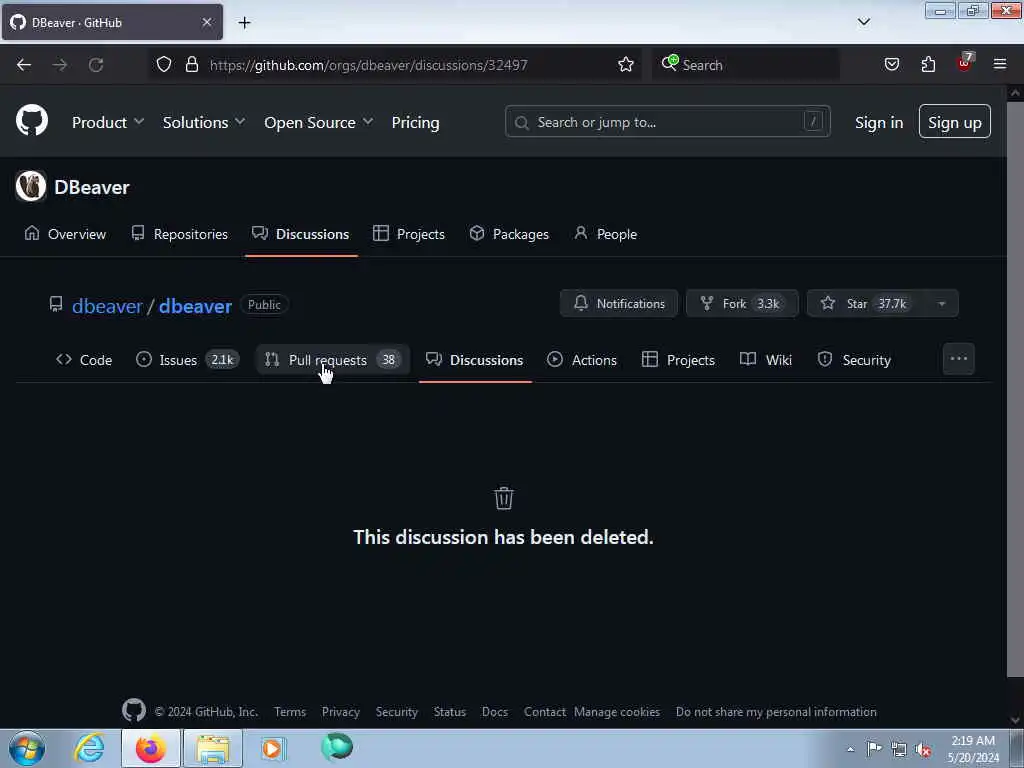
Task: Open the tracking protection shield icon
Action: point(164,65)
